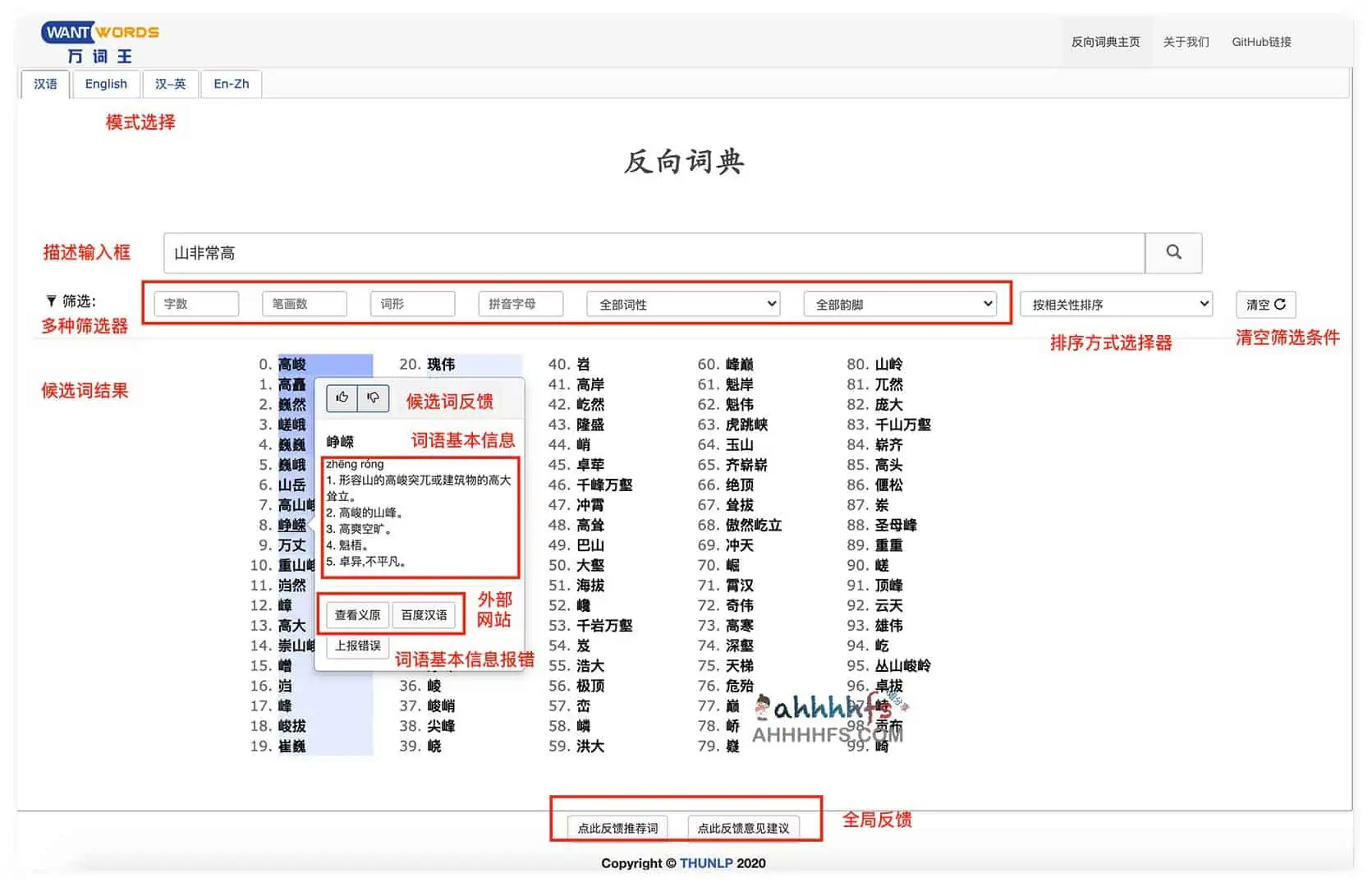Open 百度汉语 via the external site button

[425, 615]
